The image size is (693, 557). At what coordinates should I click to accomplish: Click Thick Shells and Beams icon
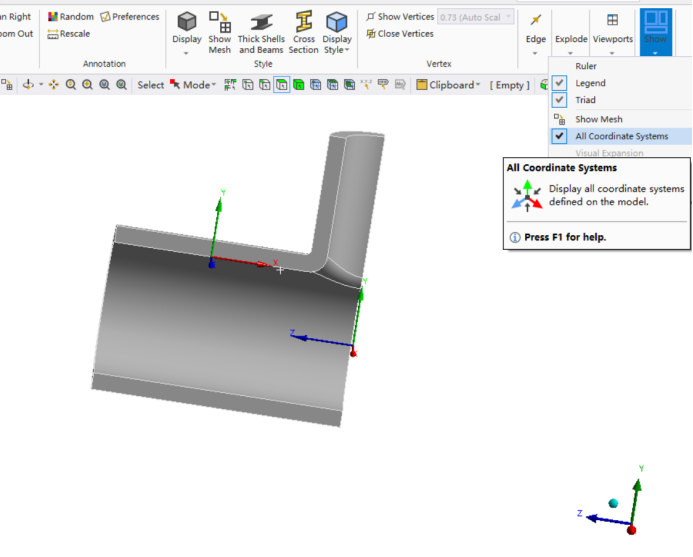(x=261, y=30)
